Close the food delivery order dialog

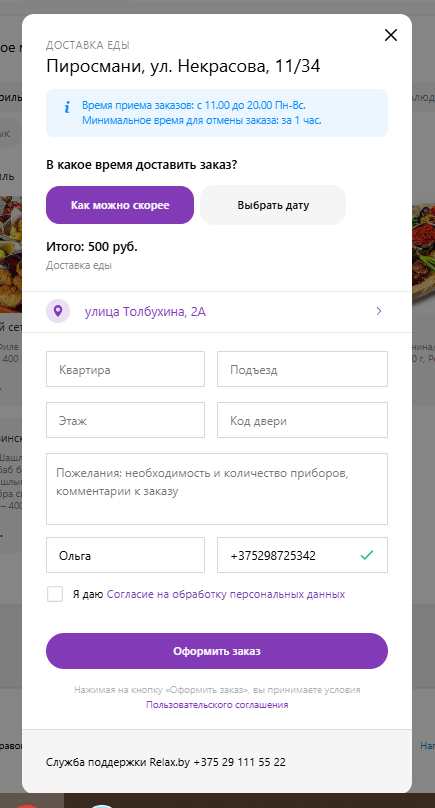click(x=391, y=35)
